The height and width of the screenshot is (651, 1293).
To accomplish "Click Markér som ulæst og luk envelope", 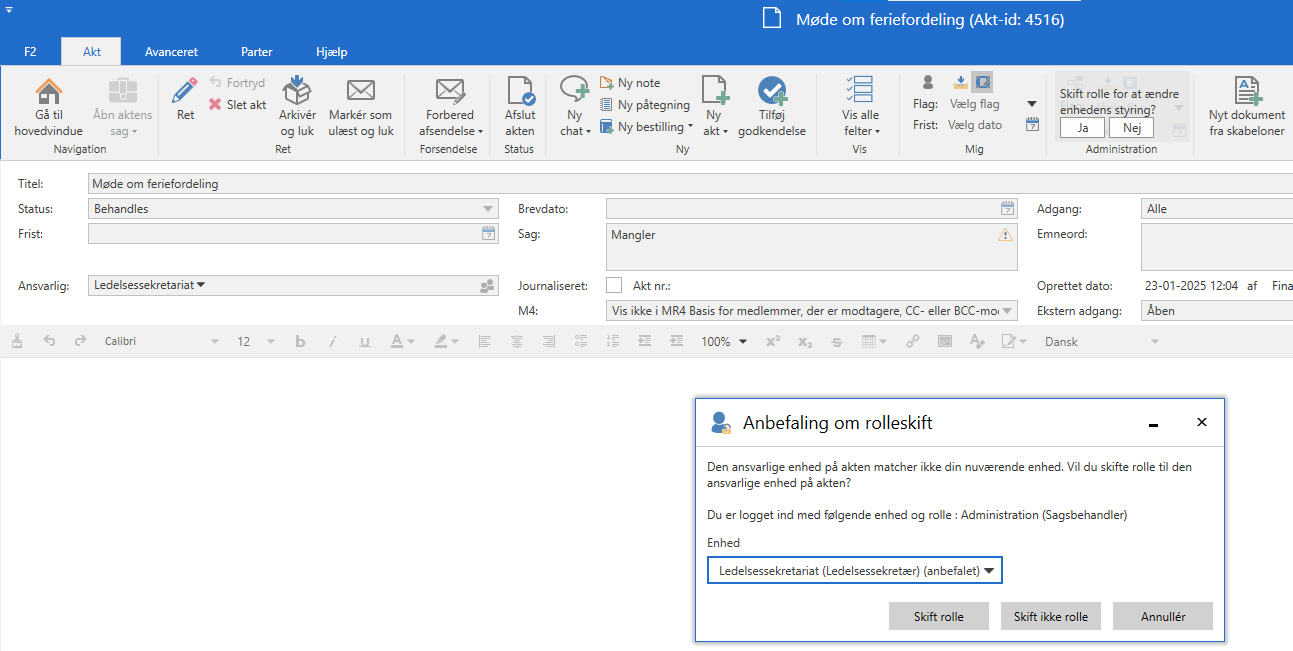I will [360, 92].
